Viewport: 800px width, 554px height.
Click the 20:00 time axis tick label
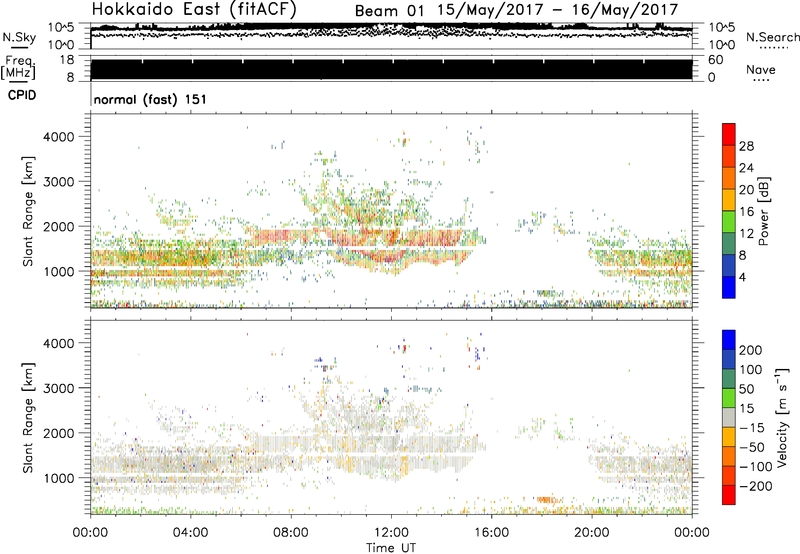tap(592, 533)
